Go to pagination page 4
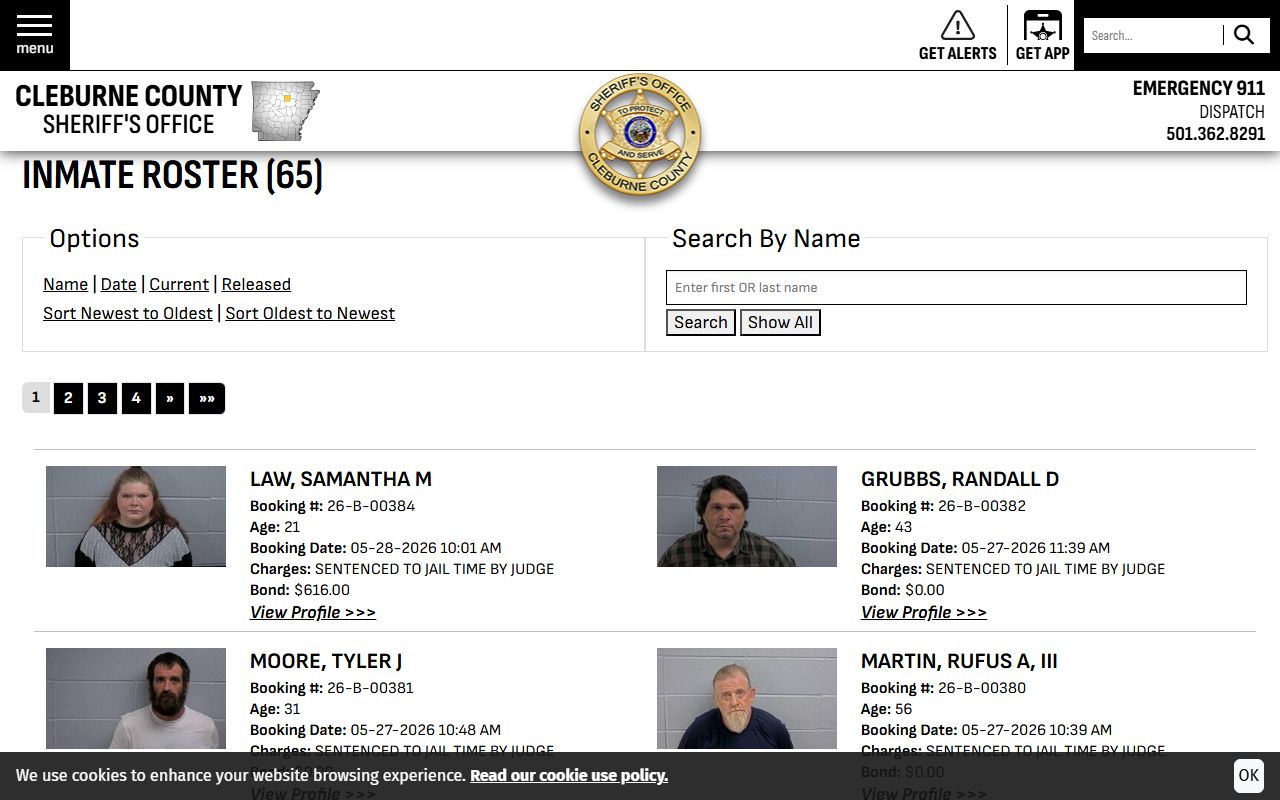Screen dimensions: 1280x800 coord(136,398)
